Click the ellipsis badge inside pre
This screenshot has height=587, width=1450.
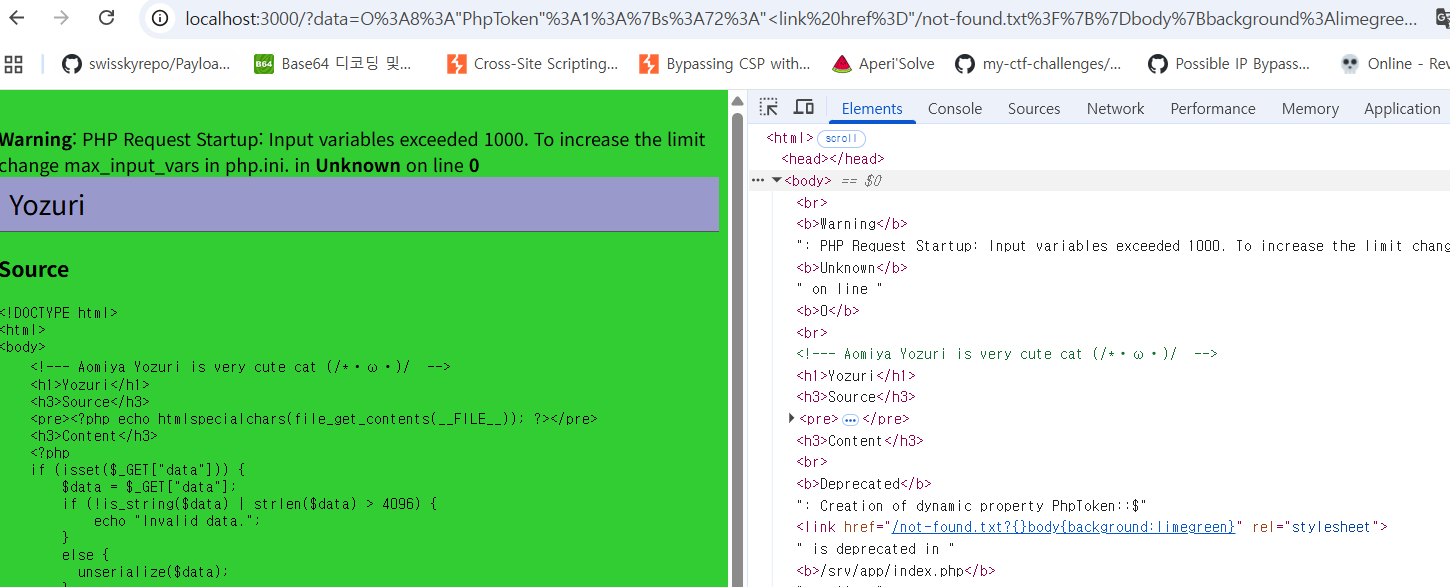850,419
